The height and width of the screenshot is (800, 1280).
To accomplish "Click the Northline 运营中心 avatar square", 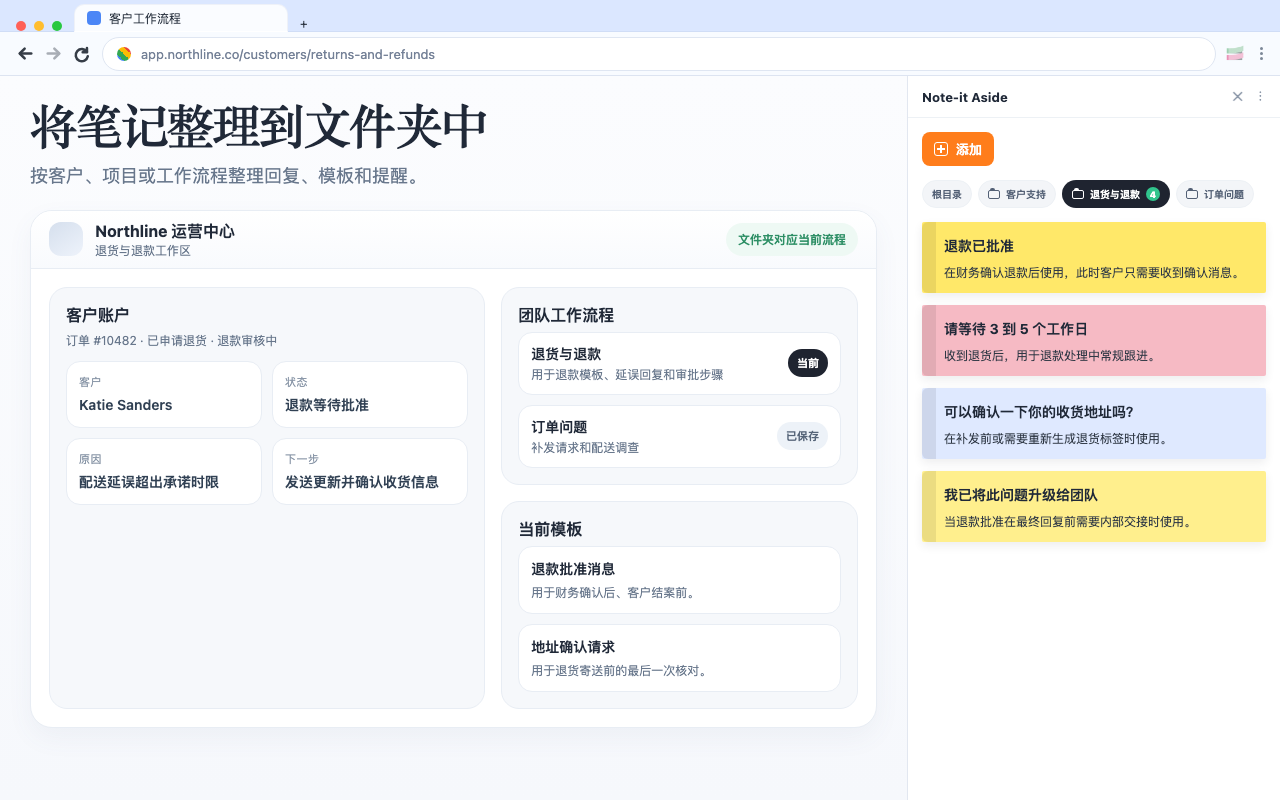I will pyautogui.click(x=65, y=239).
